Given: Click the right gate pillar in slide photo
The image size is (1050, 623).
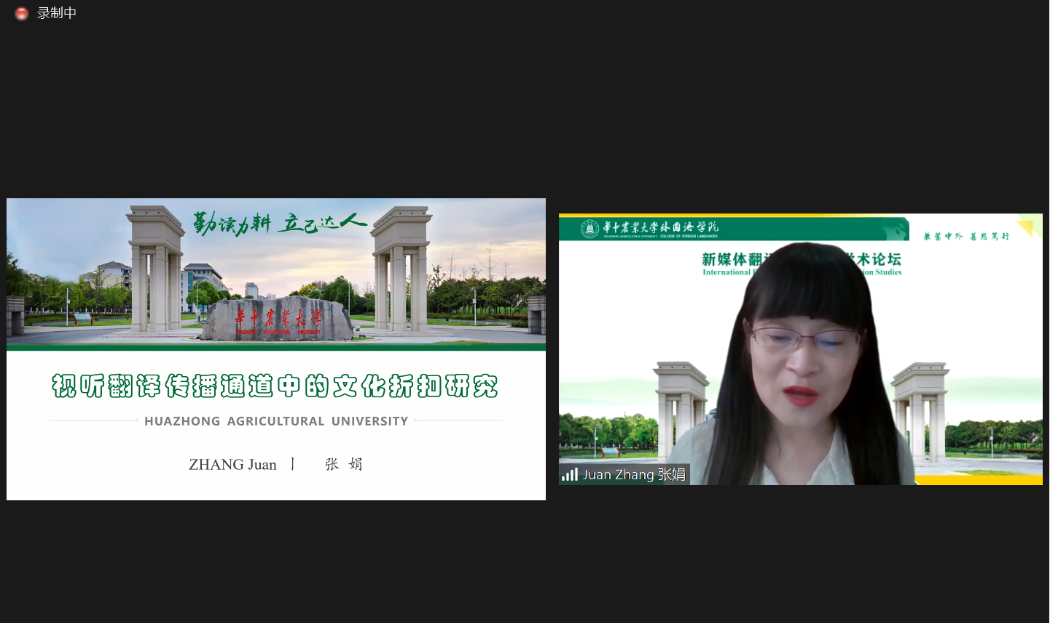Looking at the screenshot, I should click(x=400, y=268).
